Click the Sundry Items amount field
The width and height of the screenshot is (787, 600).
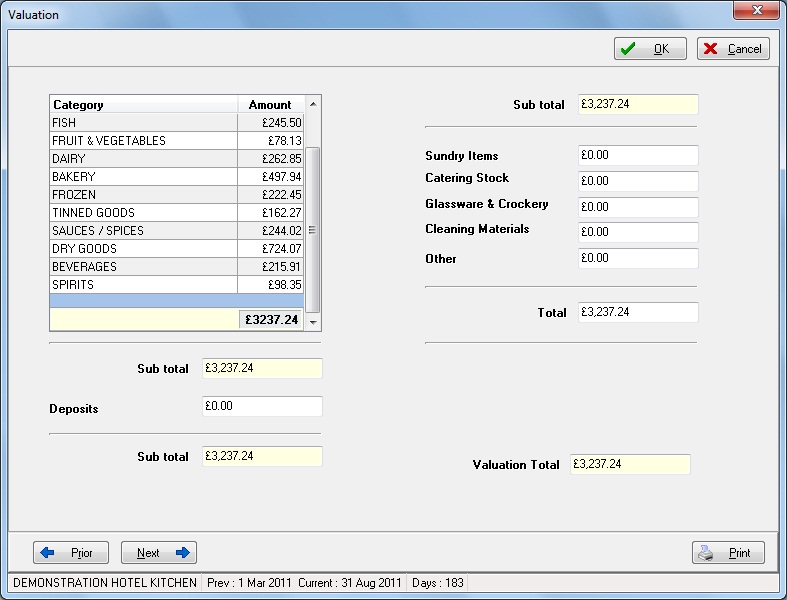coord(638,155)
